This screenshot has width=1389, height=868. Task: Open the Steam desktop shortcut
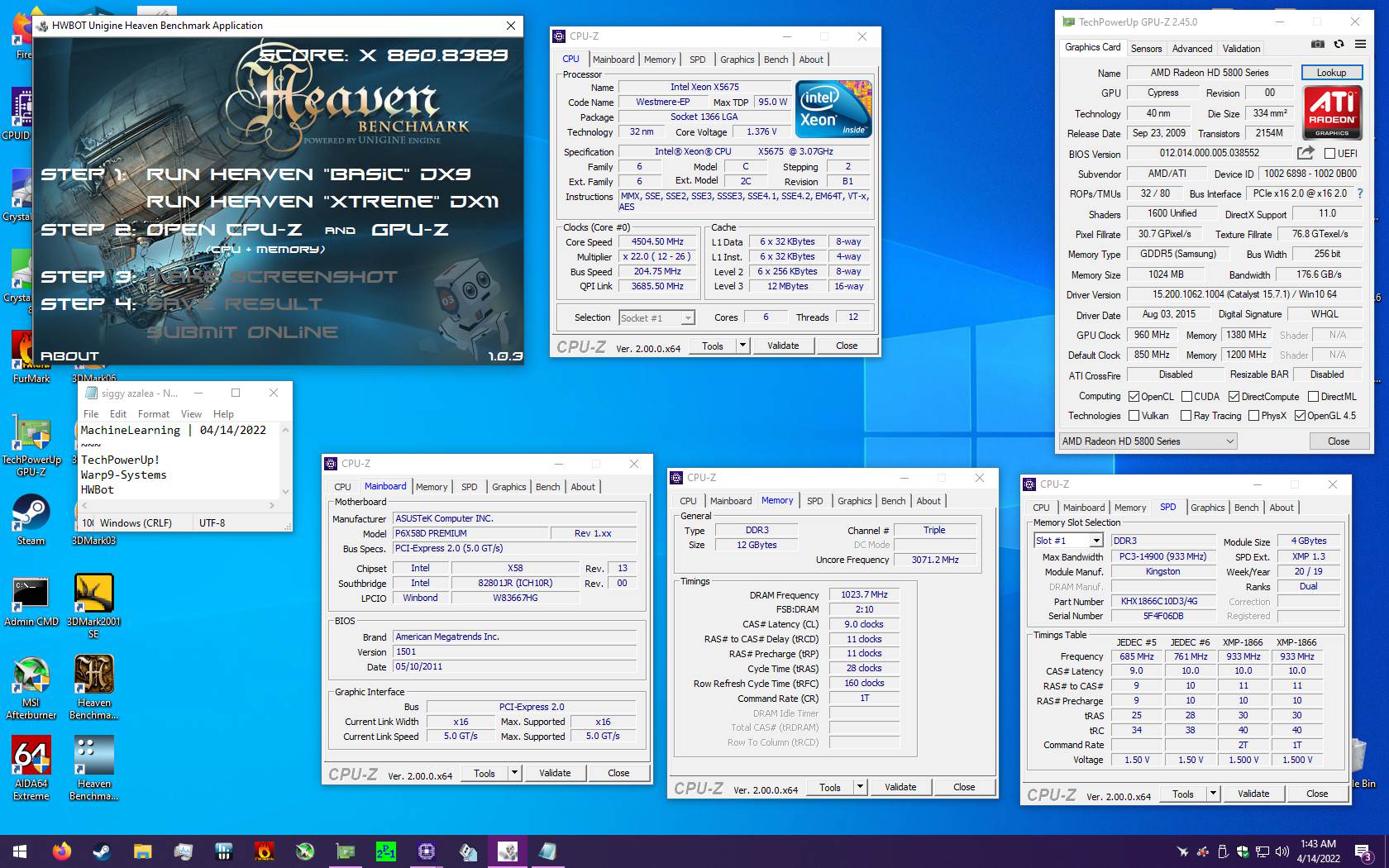[31, 520]
